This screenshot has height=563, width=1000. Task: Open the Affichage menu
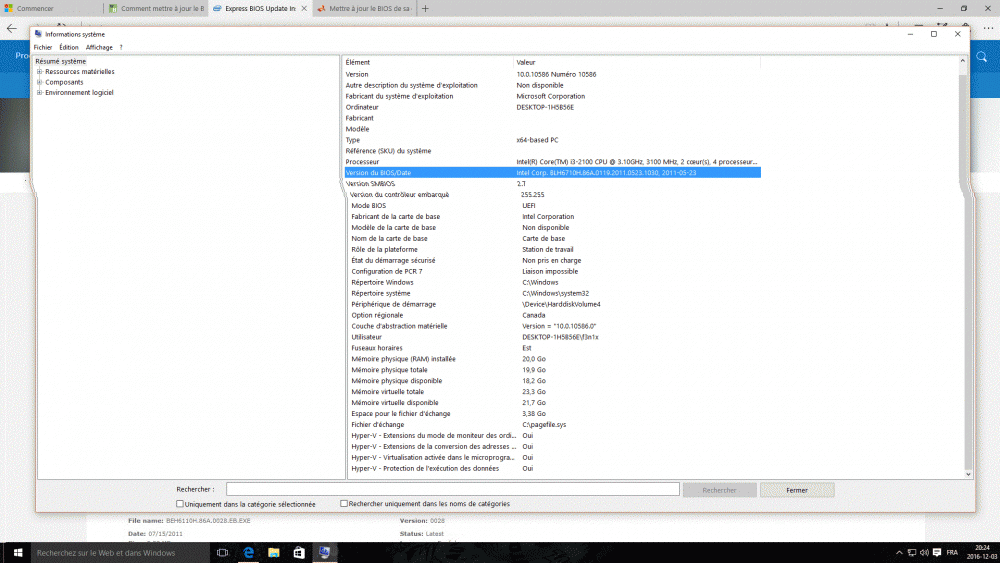pos(99,47)
